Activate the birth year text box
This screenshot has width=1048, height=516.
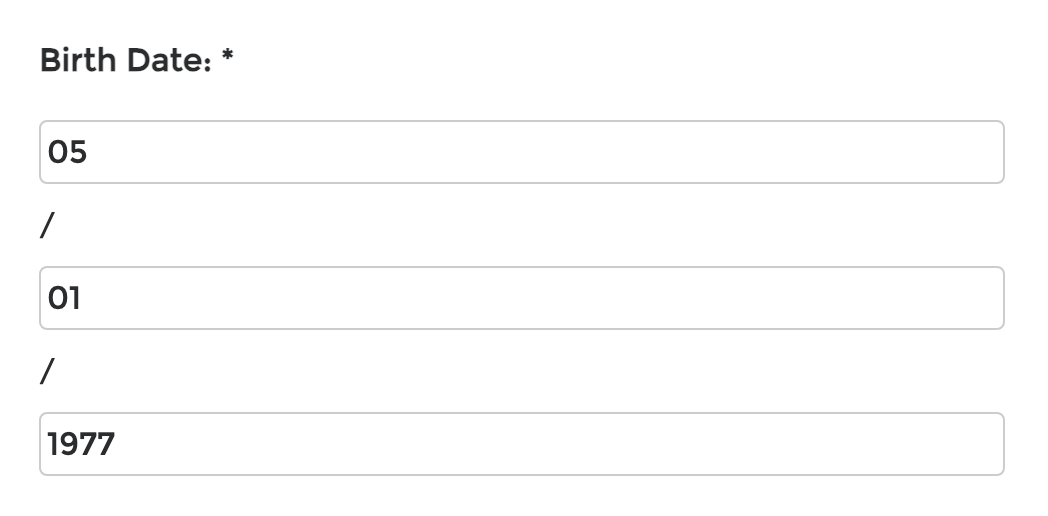[x=522, y=444]
